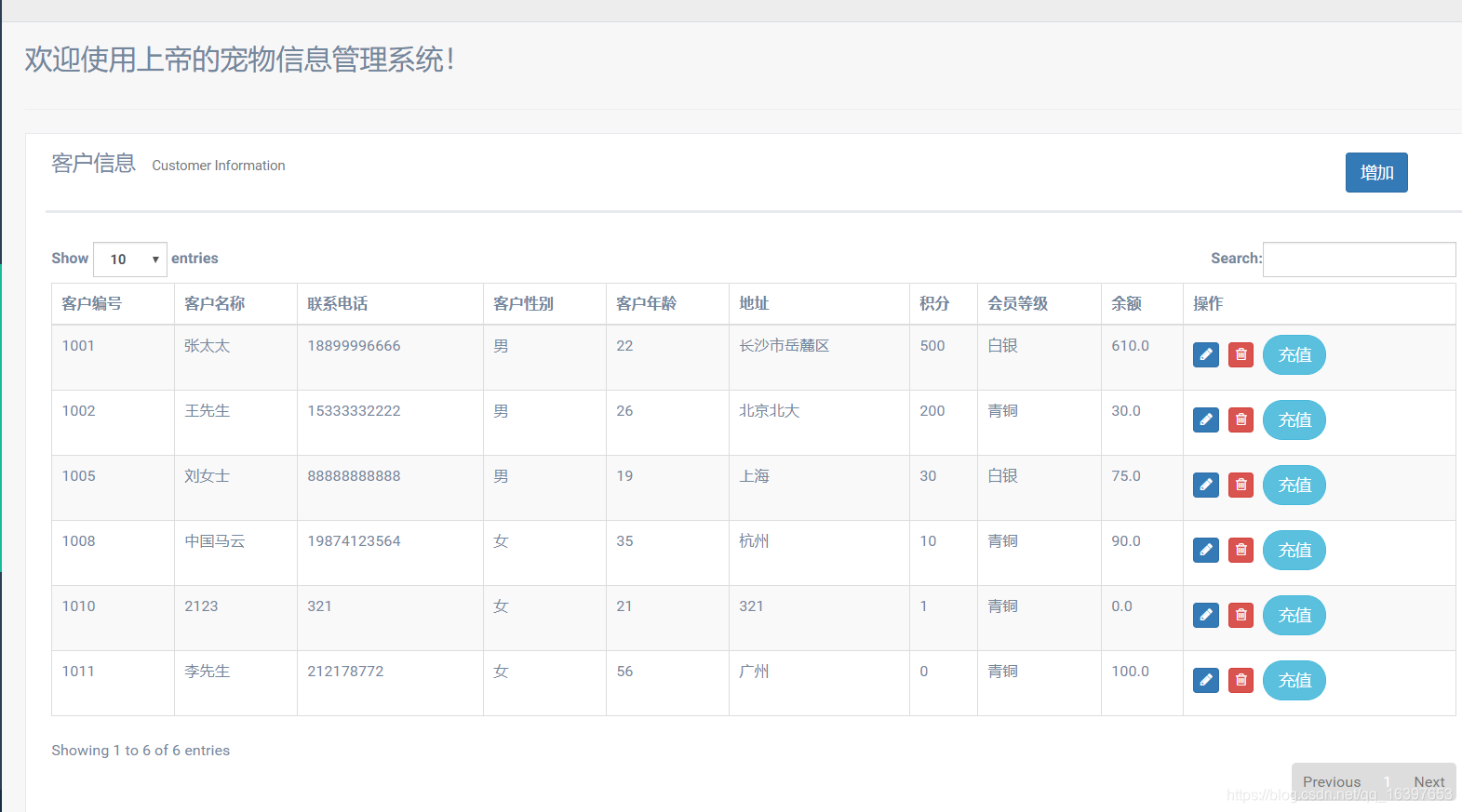Focus the Search input field
Viewport: 1462px width, 812px height.
click(1359, 260)
